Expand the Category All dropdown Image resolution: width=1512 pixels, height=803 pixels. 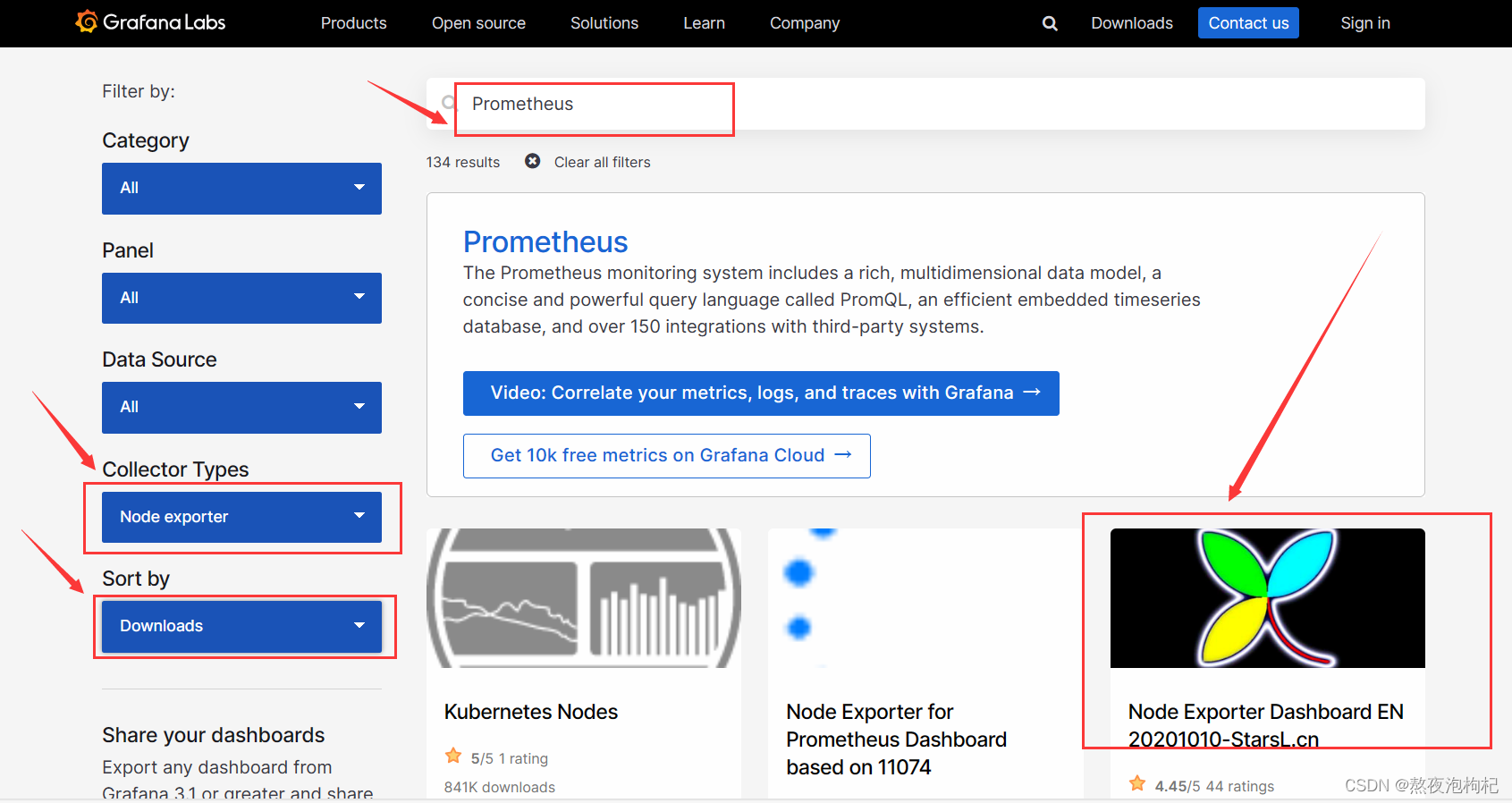(241, 189)
